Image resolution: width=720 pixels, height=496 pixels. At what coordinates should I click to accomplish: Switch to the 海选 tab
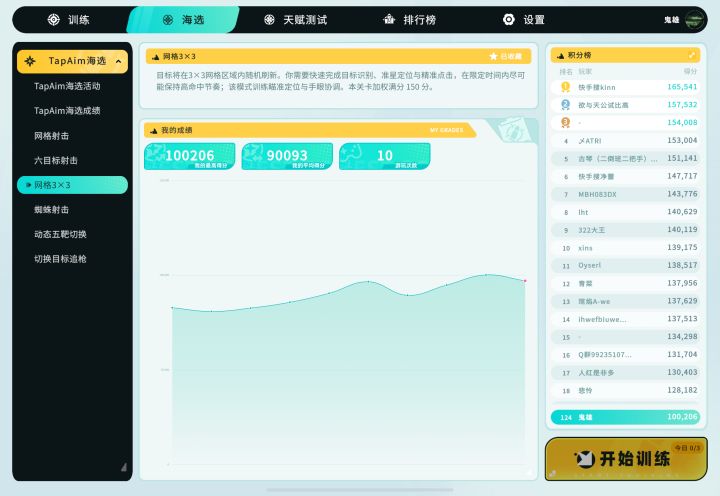click(x=183, y=20)
